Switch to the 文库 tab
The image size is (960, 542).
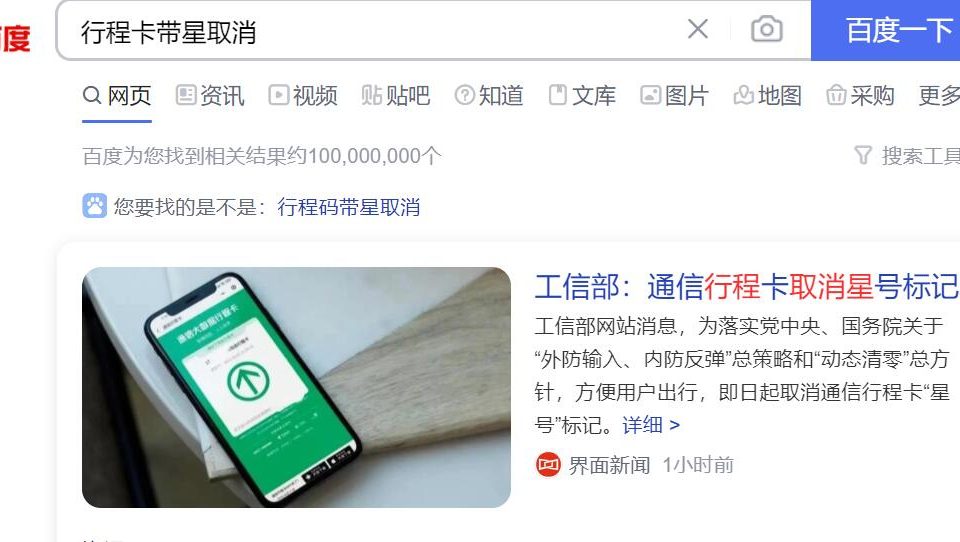click(x=582, y=96)
